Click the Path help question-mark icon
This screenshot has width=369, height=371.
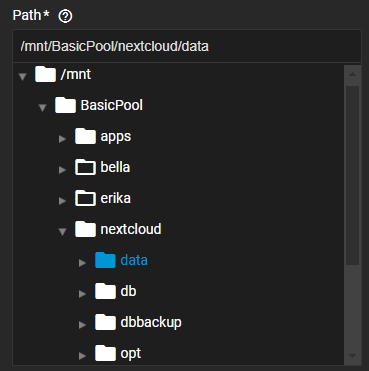65,16
